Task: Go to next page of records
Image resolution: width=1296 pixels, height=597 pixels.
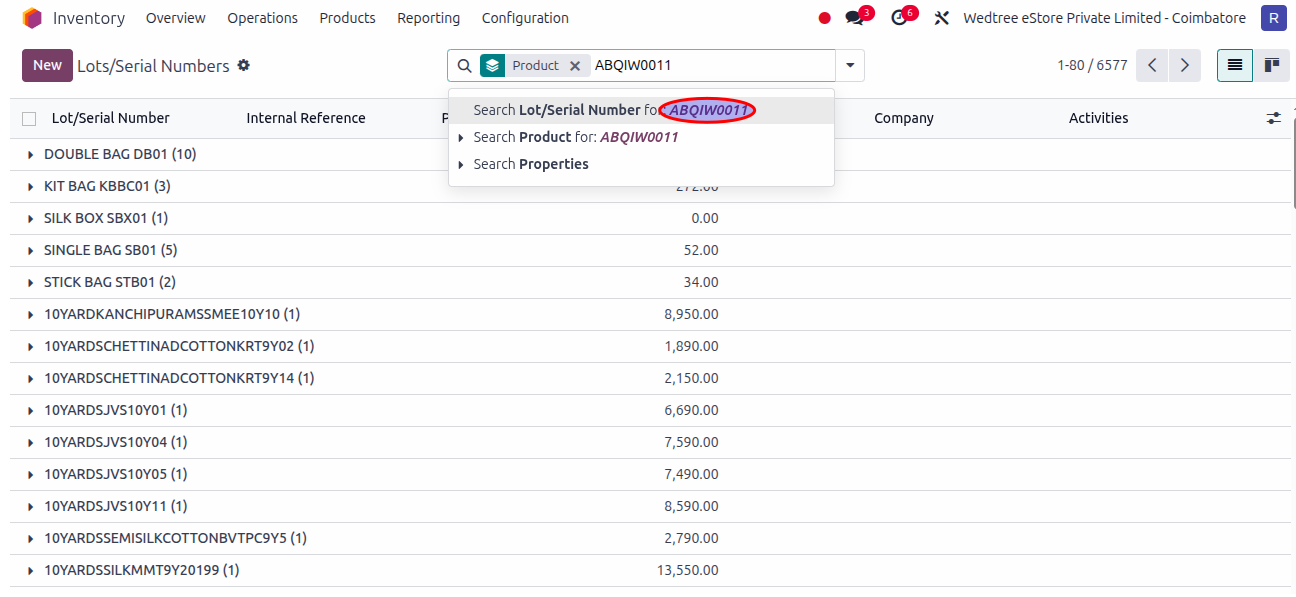Action: pos(1185,65)
